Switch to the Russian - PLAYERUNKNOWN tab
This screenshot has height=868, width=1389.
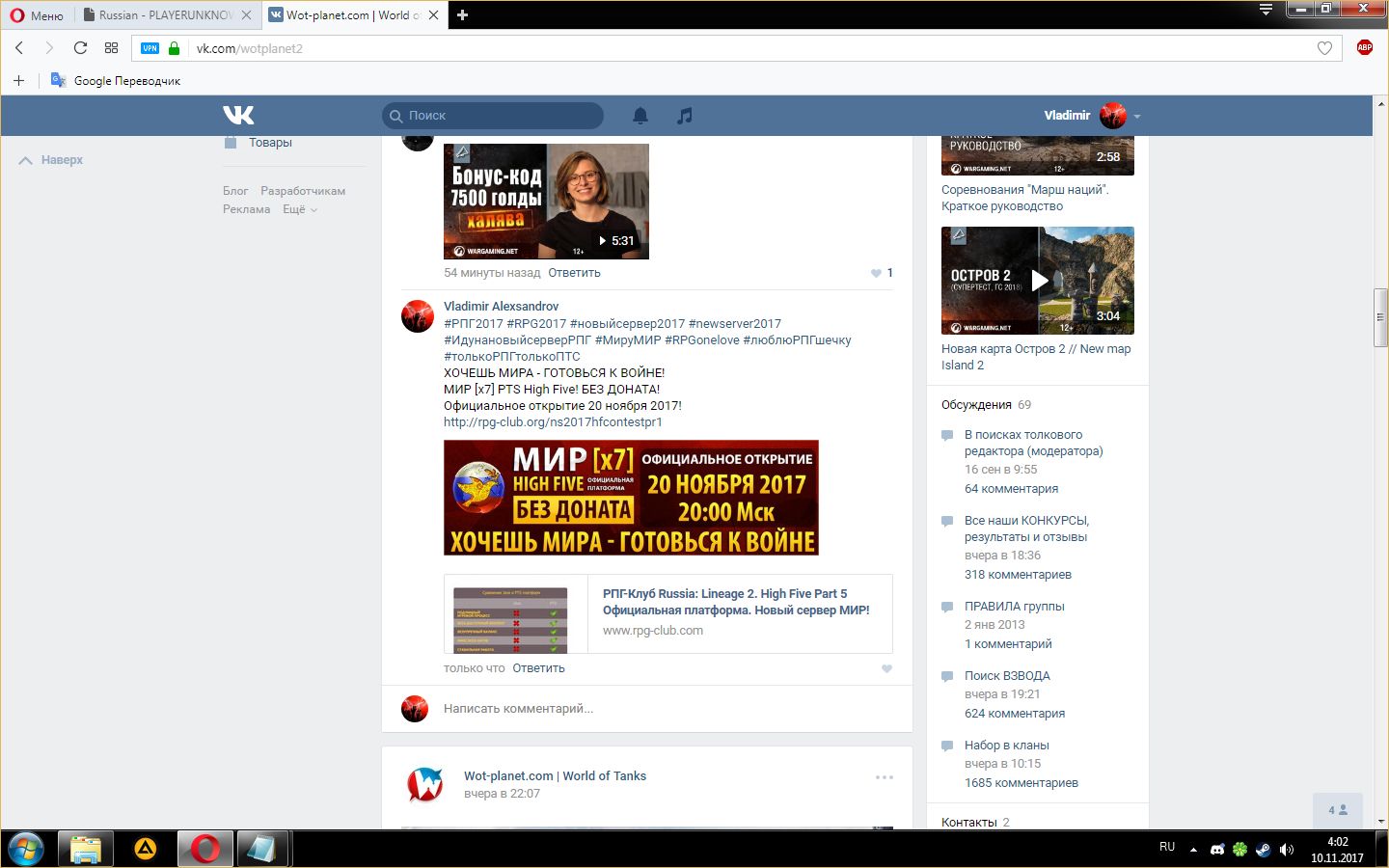[x=166, y=15]
